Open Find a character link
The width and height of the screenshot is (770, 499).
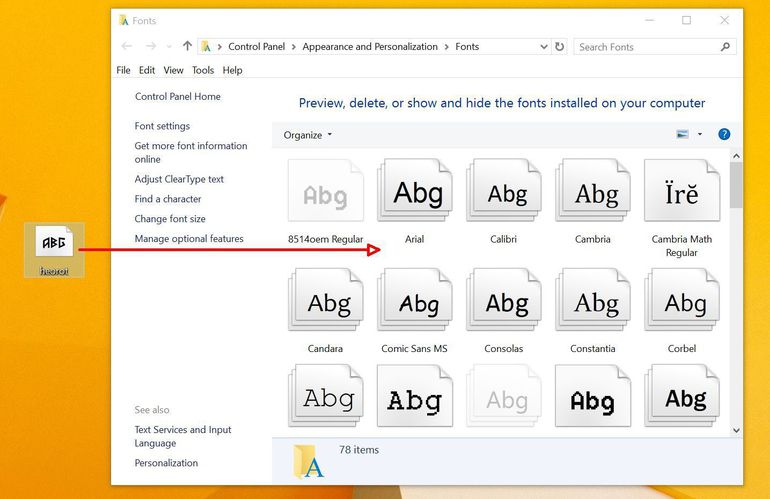pyautogui.click(x=168, y=199)
